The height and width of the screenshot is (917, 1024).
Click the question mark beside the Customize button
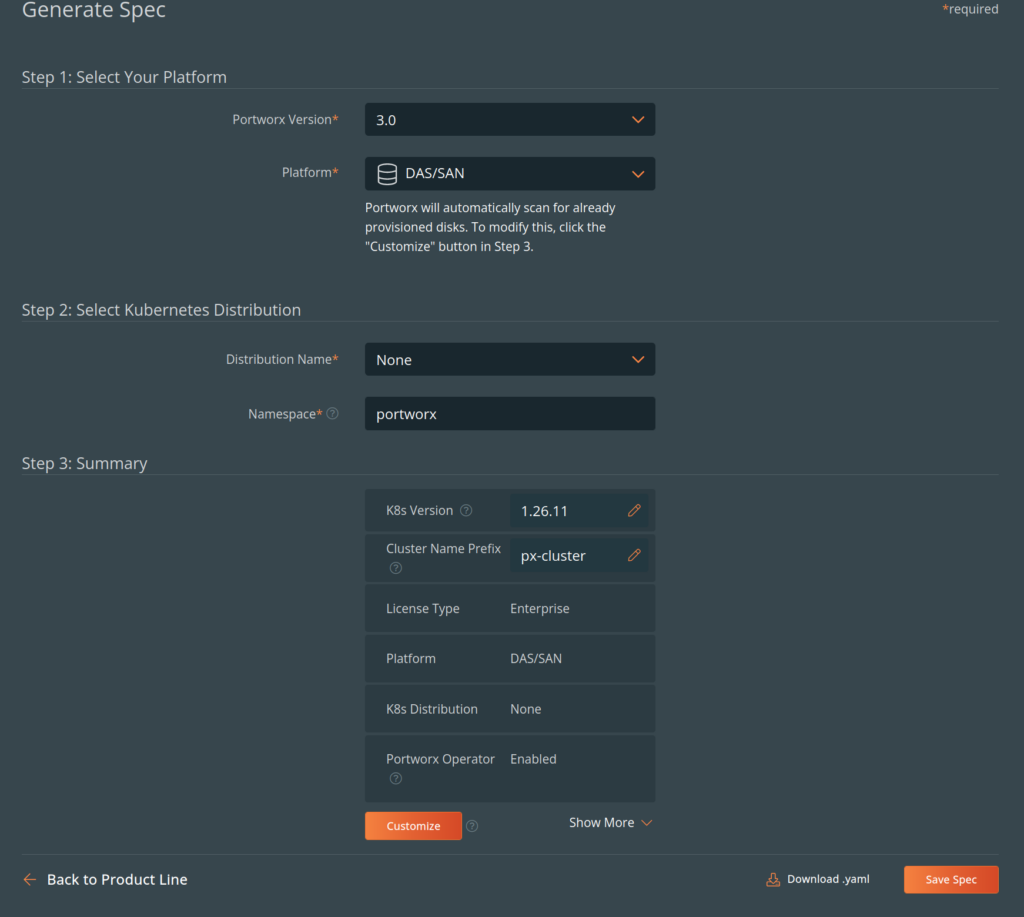[471, 826]
